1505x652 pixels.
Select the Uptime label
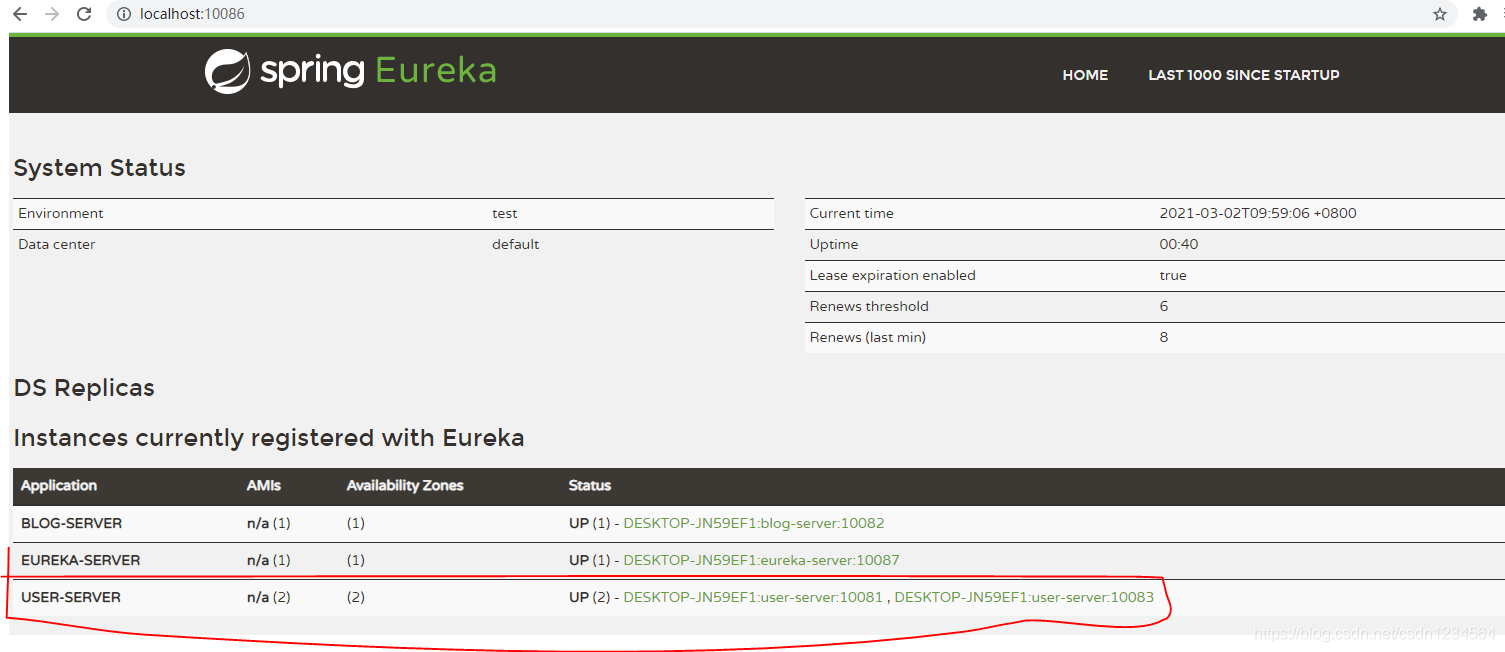pyautogui.click(x=834, y=244)
